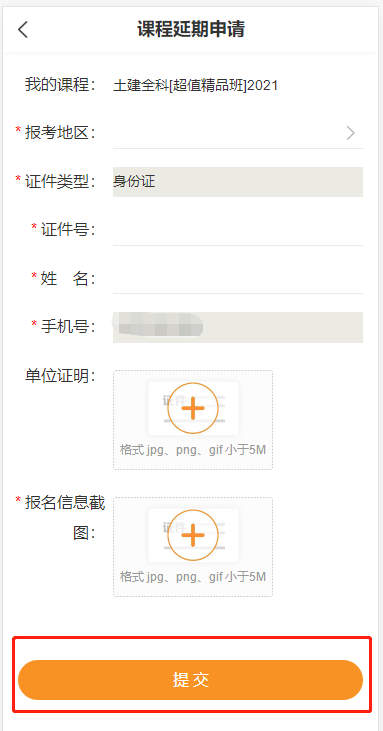The width and height of the screenshot is (383, 731).
Task: Tap the orange plus icon for 报名信息截图
Action: [x=193, y=535]
